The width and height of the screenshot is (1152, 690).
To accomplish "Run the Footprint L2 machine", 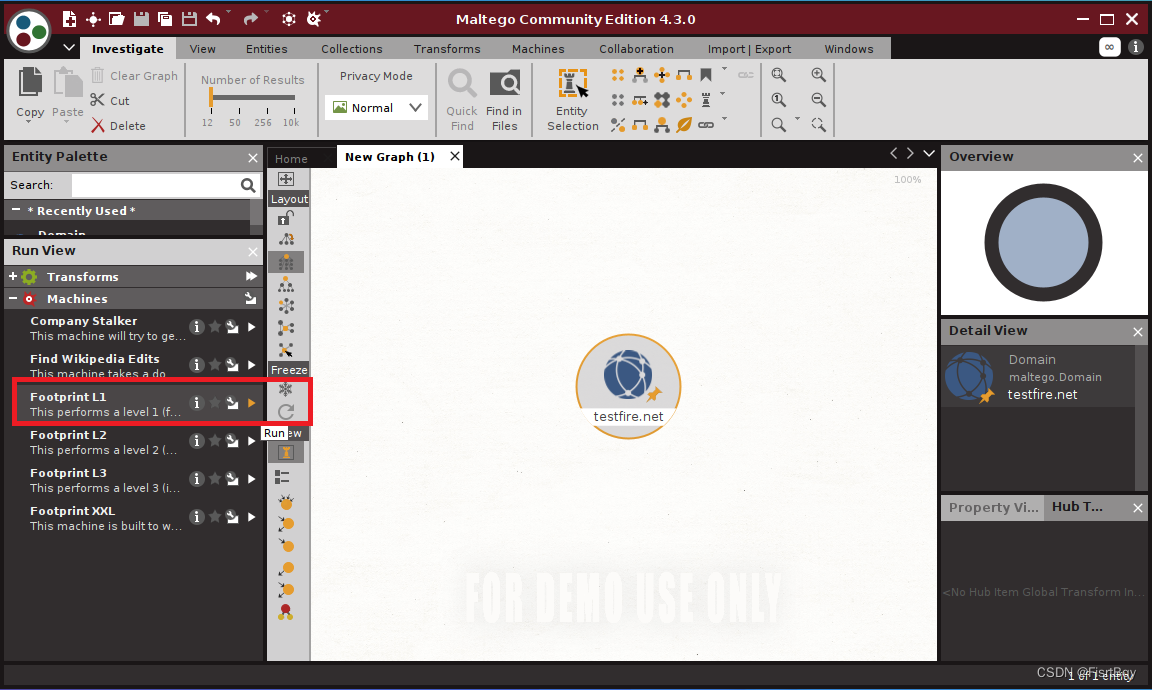I will pyautogui.click(x=251, y=441).
